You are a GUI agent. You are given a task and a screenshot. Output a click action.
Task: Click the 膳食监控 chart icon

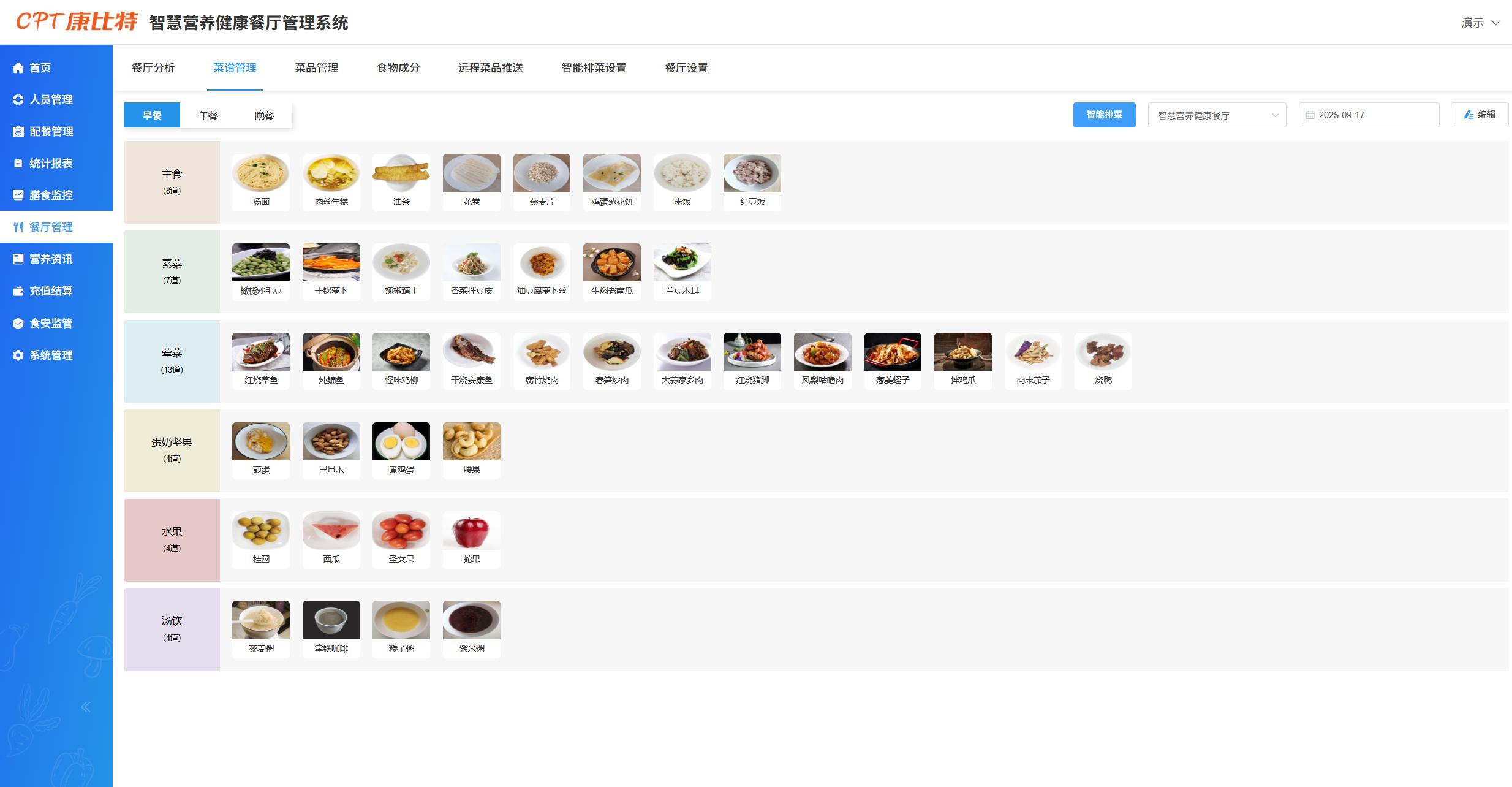(18, 196)
